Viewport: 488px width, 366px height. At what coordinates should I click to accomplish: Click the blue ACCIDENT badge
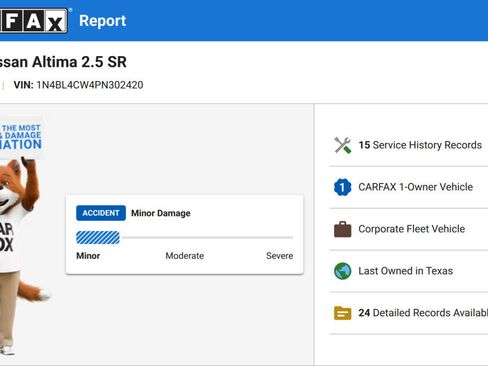pos(101,213)
